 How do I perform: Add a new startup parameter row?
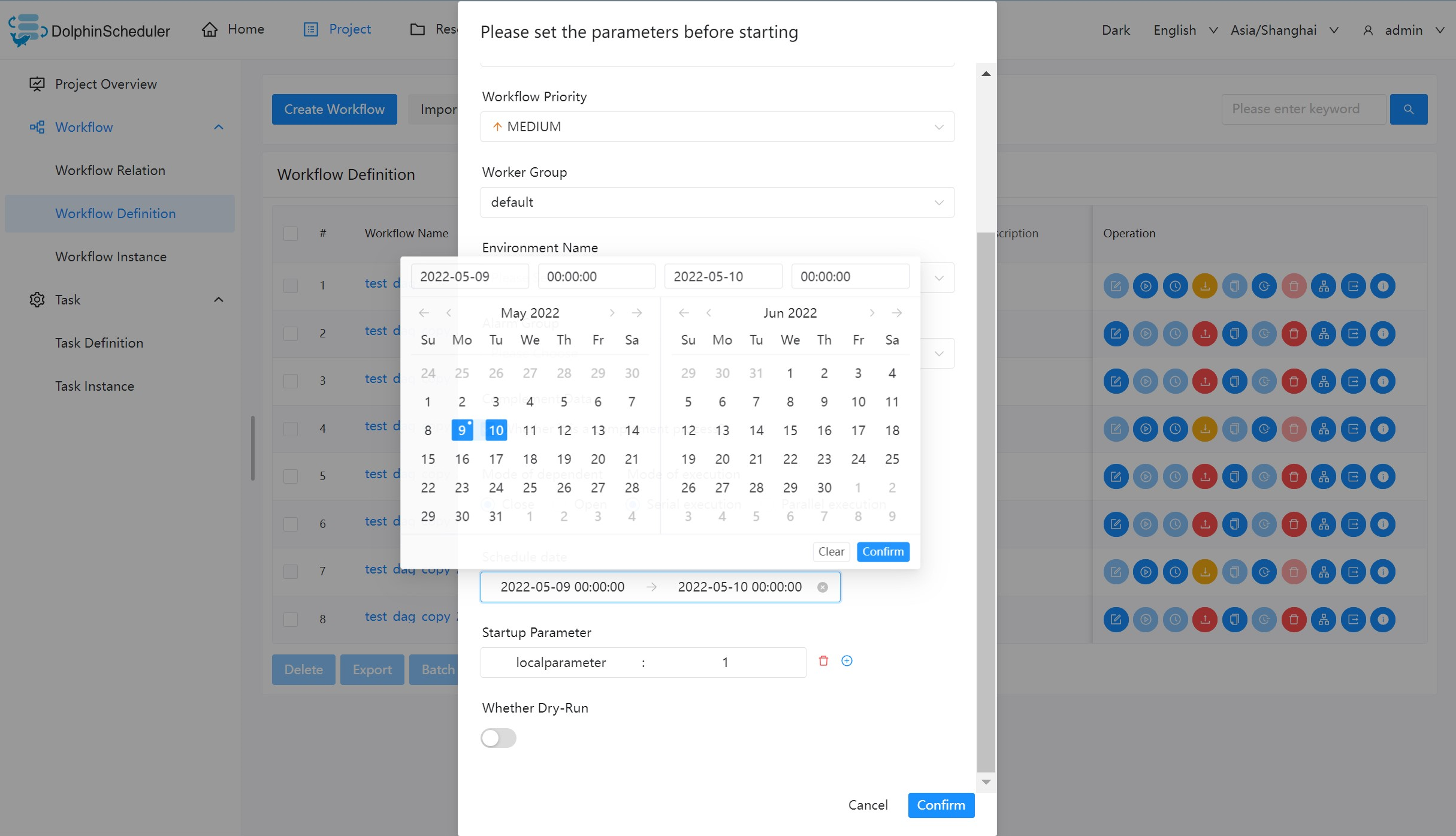click(x=847, y=661)
